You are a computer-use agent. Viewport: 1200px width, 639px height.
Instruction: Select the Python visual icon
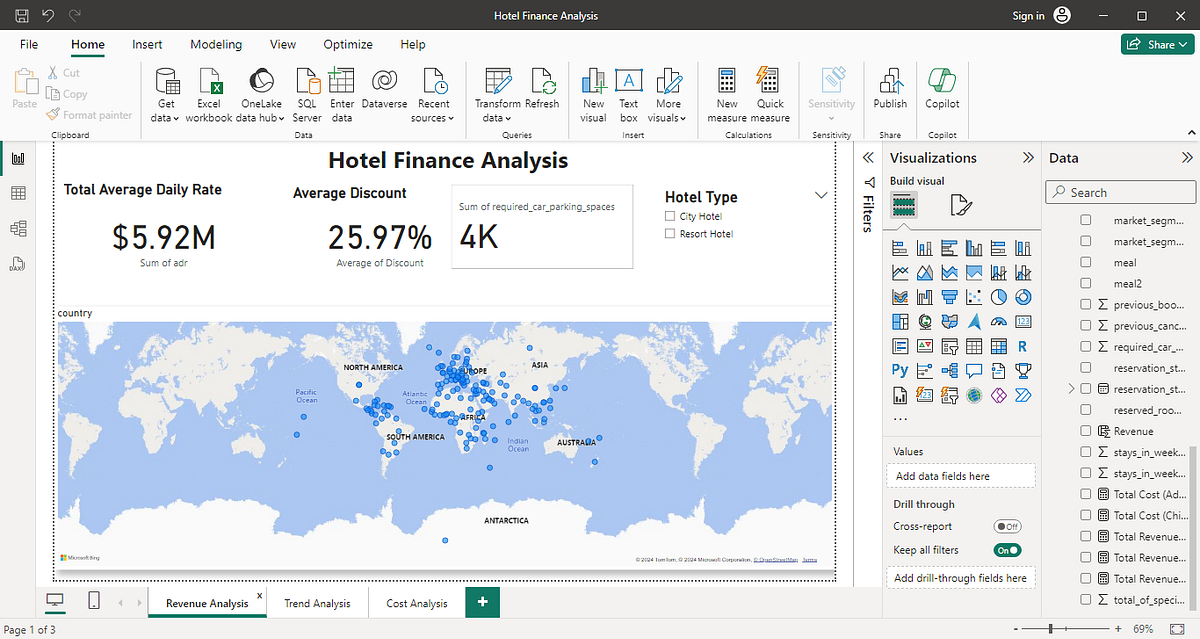coord(900,370)
